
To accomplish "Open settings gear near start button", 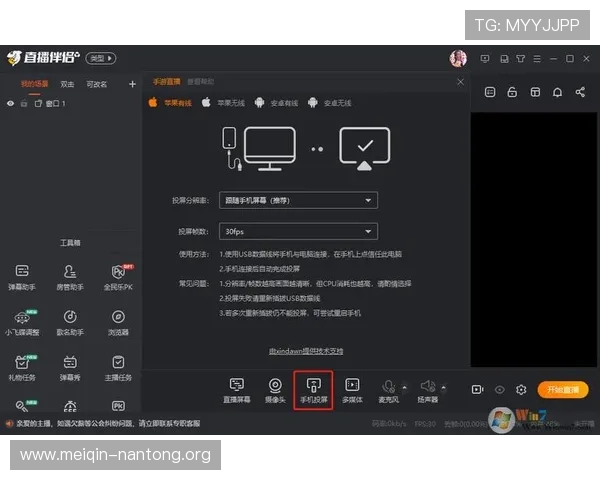I will pyautogui.click(x=521, y=390).
